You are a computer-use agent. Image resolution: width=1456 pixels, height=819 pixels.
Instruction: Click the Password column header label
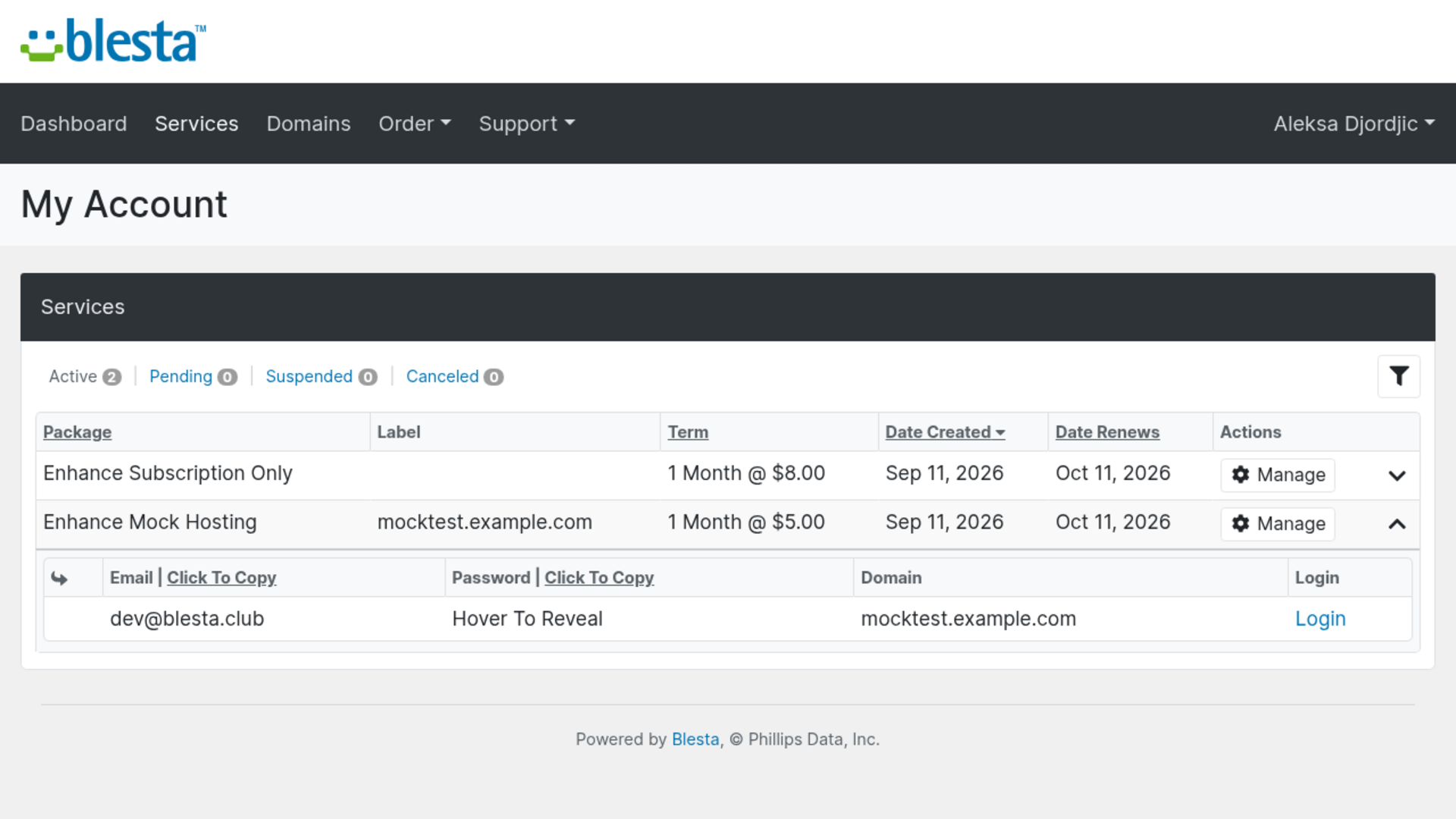point(491,578)
